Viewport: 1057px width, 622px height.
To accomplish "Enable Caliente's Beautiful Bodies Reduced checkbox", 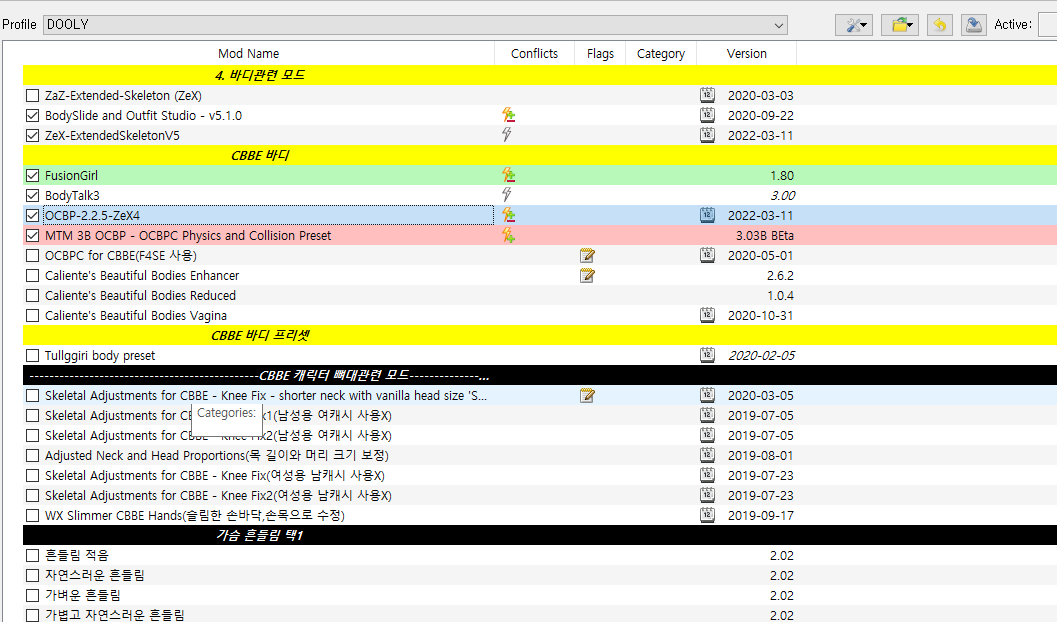I will click(32, 295).
